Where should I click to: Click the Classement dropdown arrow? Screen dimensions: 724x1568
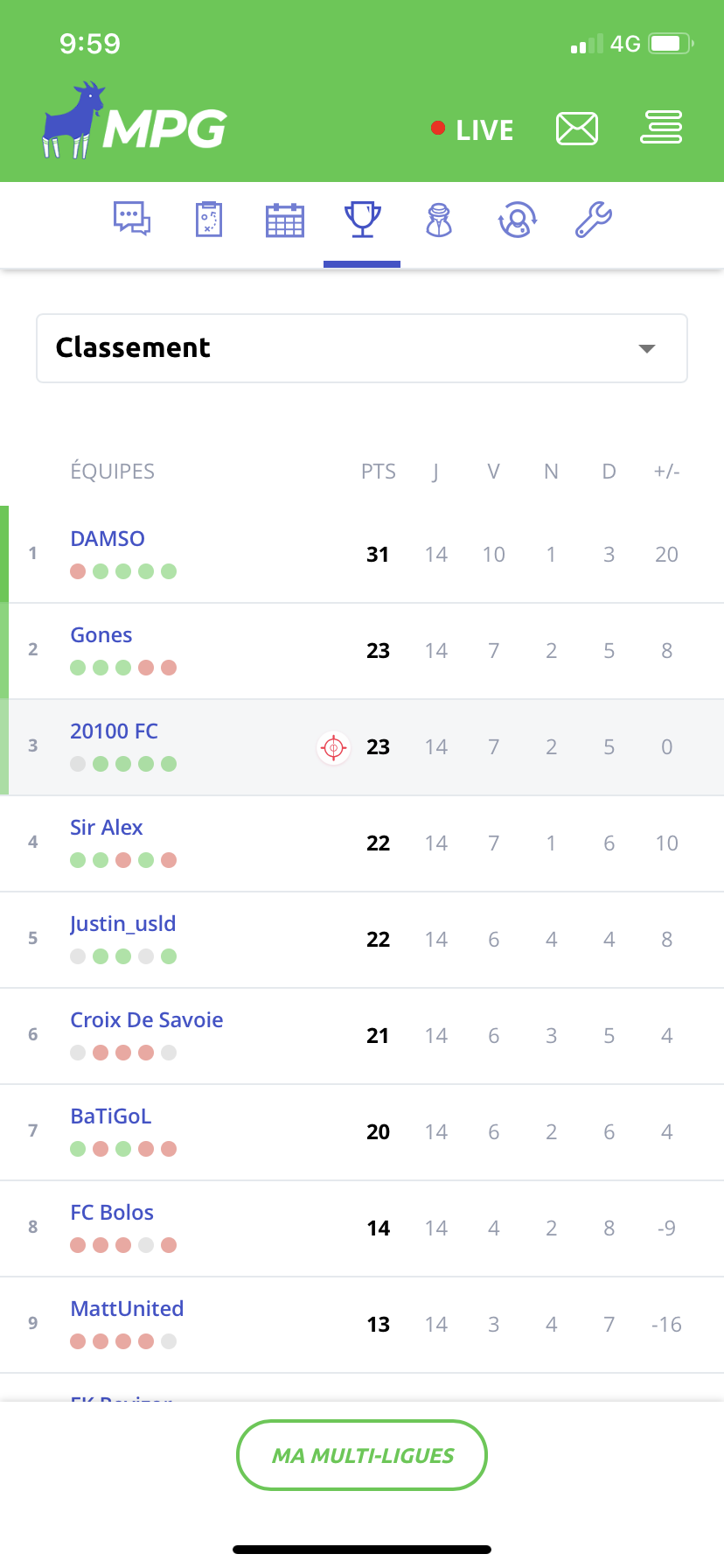647,348
